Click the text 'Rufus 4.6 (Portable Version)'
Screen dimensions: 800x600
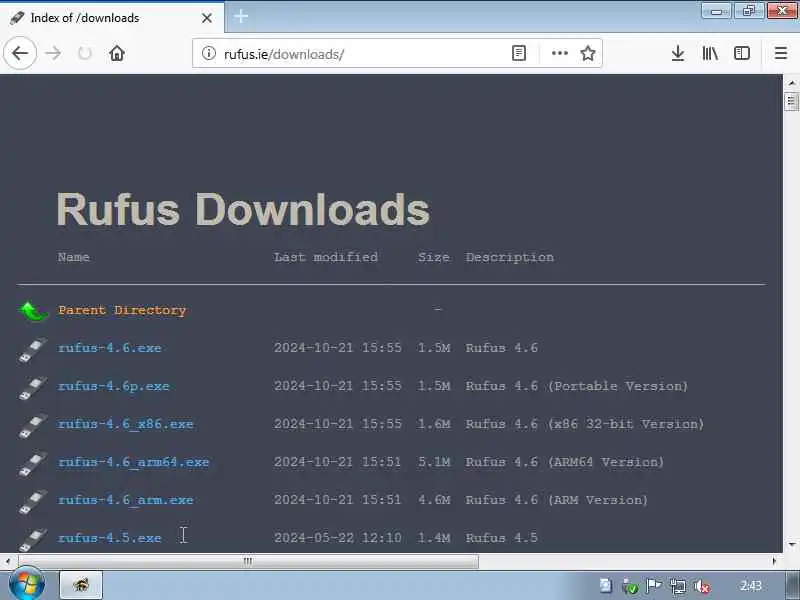pos(577,386)
